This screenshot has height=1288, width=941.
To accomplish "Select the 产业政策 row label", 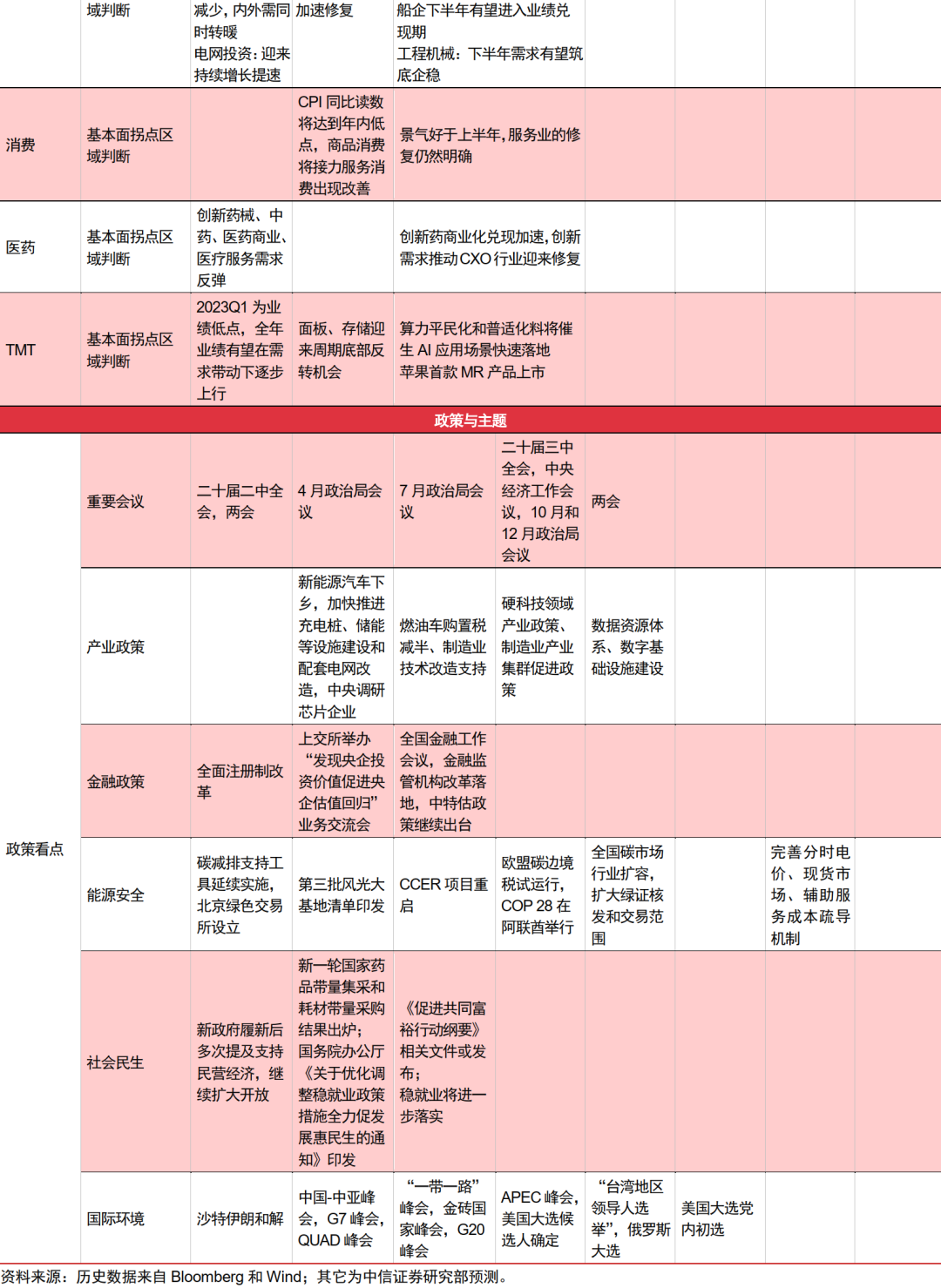I will [116, 646].
